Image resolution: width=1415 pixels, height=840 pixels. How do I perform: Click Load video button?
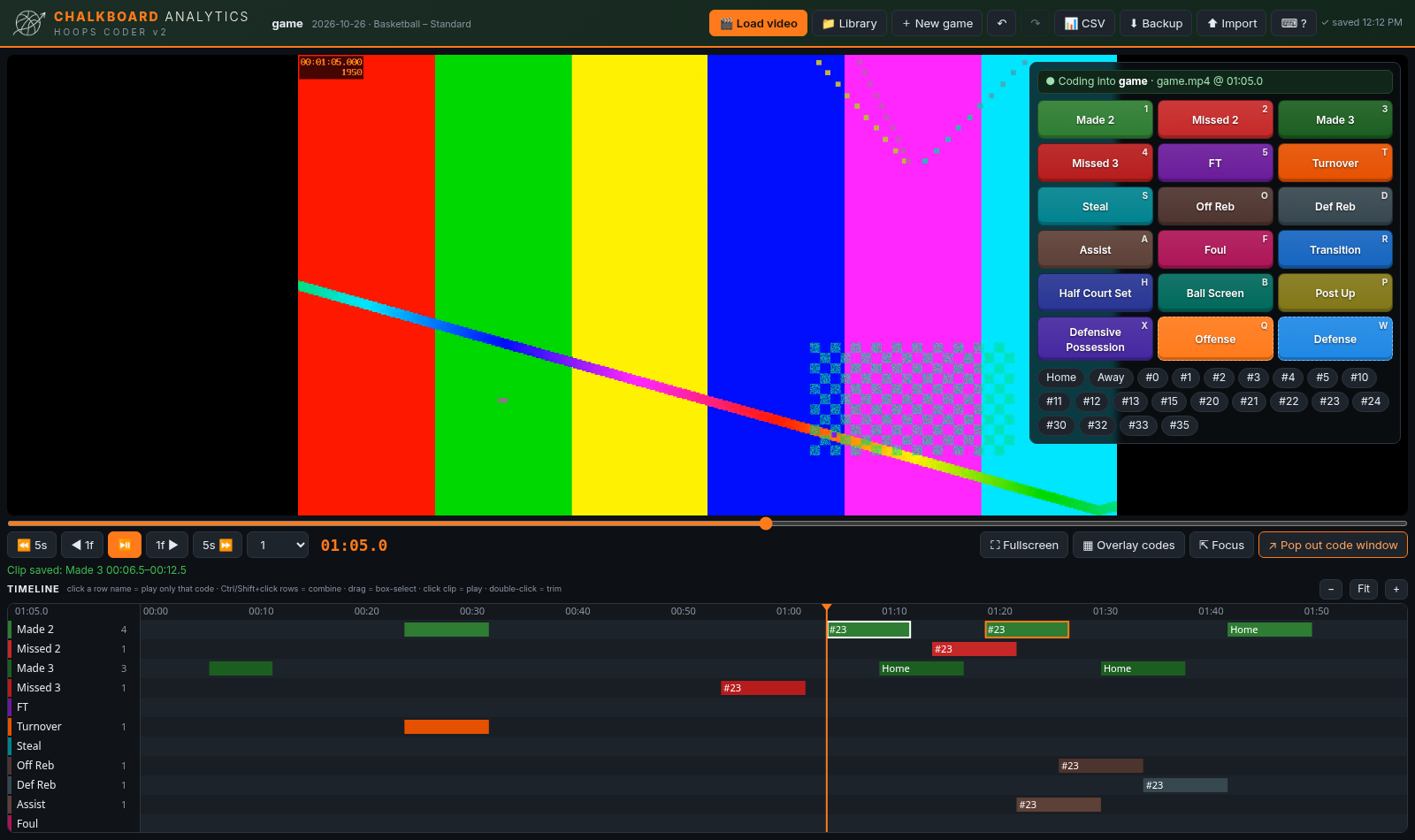(x=758, y=23)
